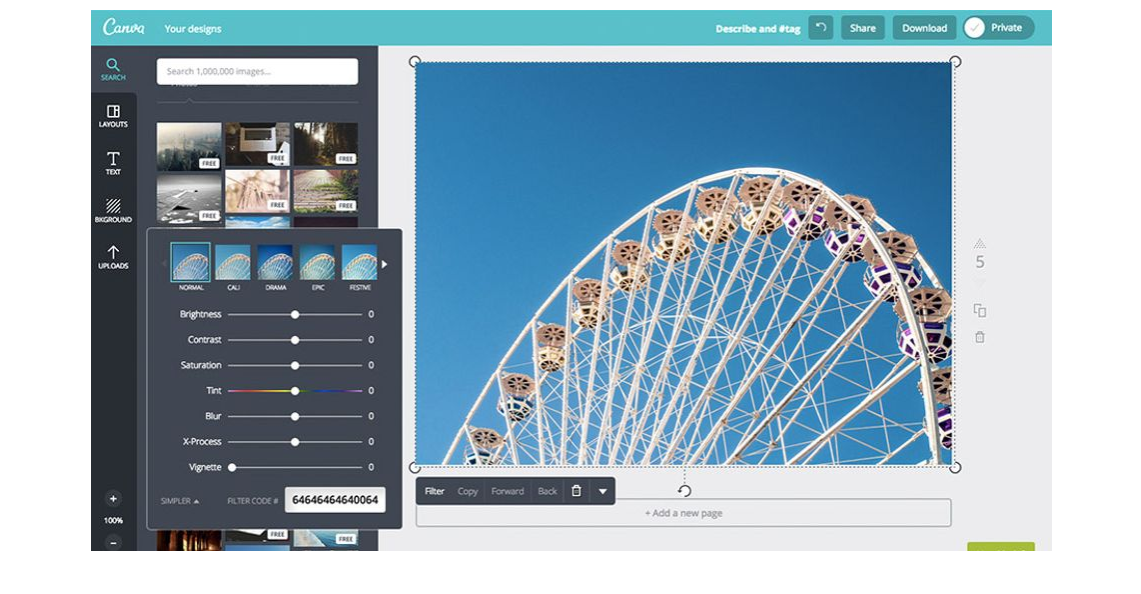Viewport: 1141px width, 594px height.
Task: Select the foggy city skyline photo
Action: (188, 145)
